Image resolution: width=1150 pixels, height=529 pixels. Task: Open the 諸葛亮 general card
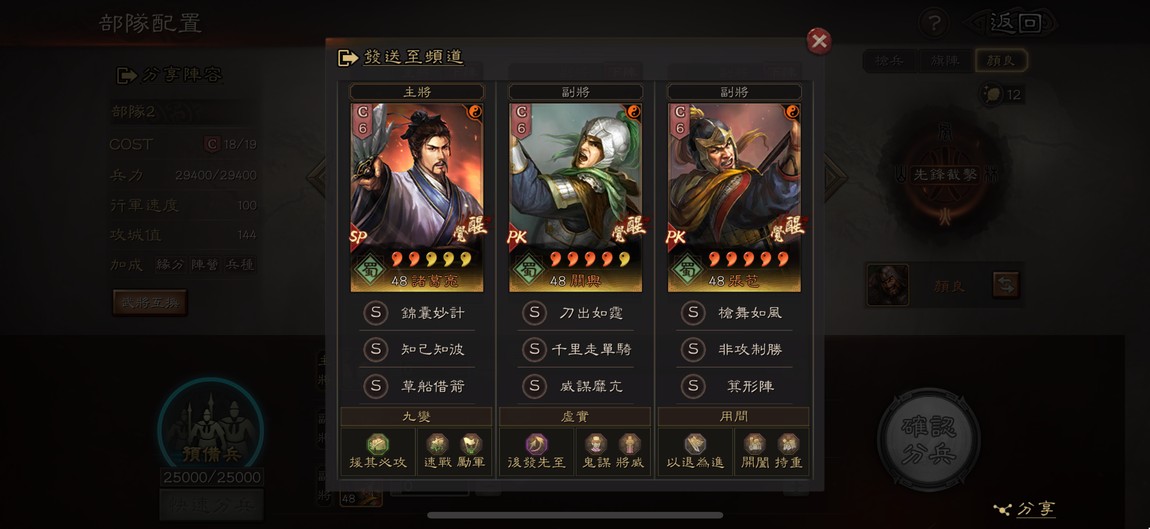417,197
